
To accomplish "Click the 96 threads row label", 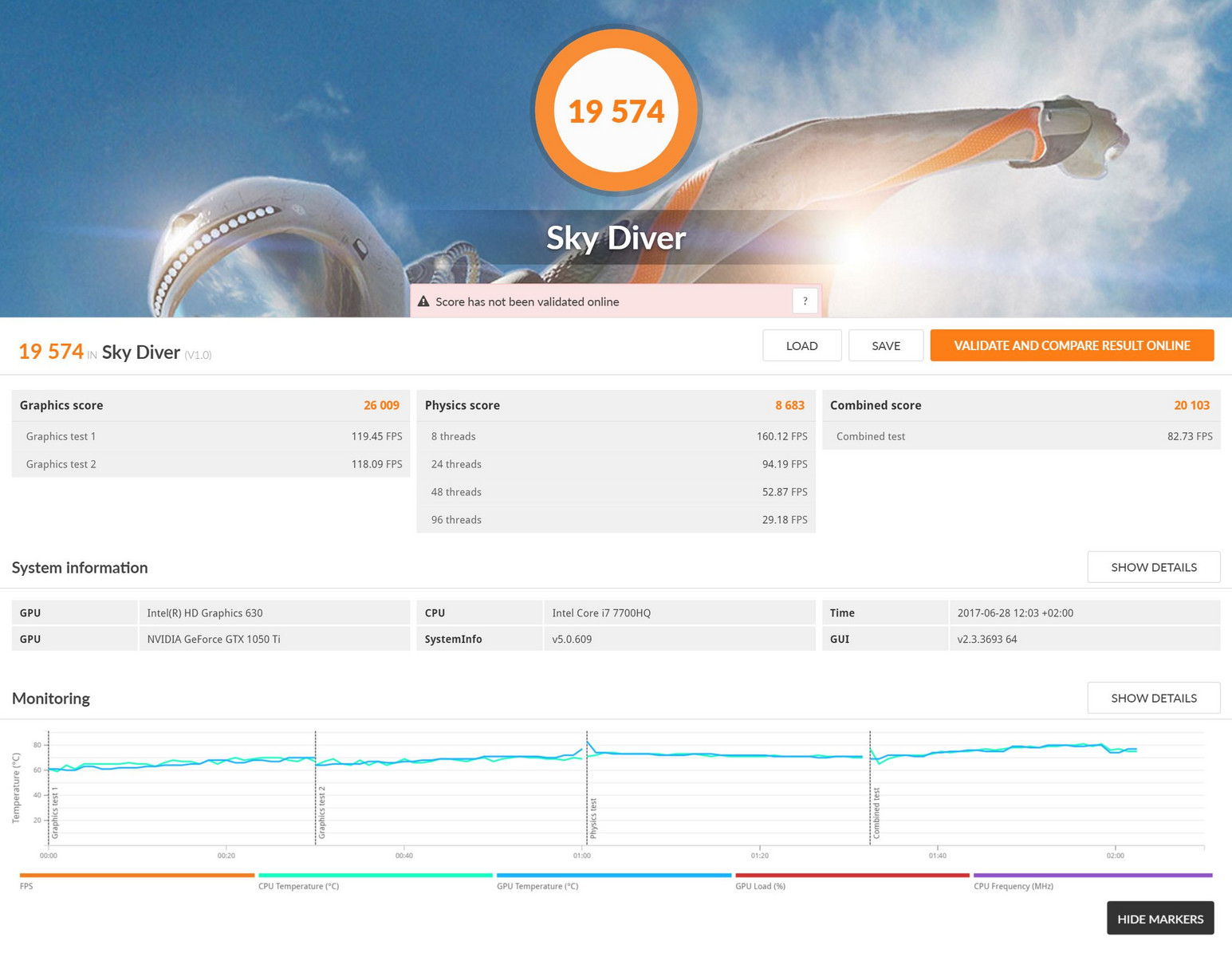I will click(456, 520).
